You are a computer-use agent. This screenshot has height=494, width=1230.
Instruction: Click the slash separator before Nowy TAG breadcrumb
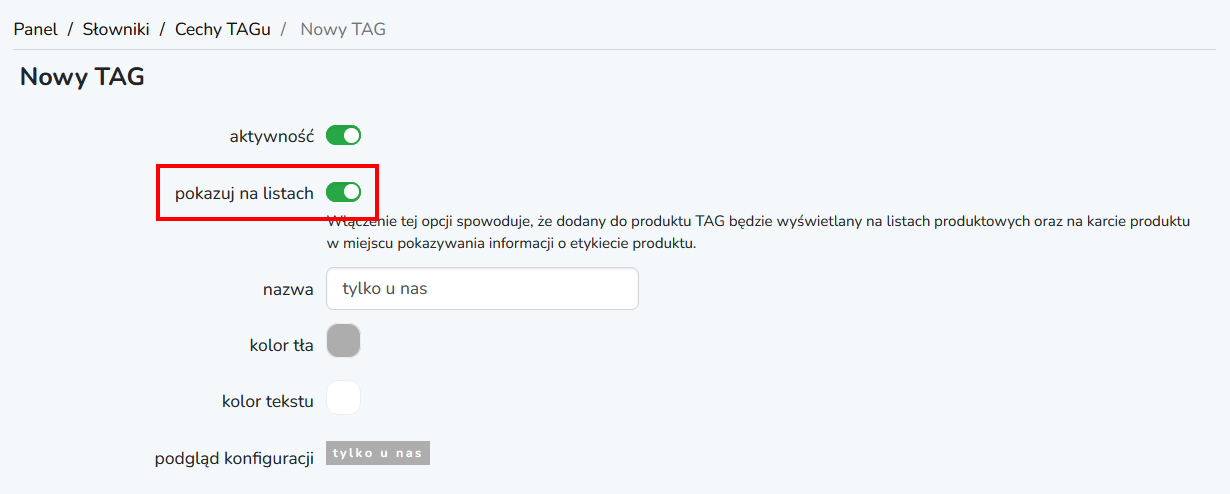285,29
